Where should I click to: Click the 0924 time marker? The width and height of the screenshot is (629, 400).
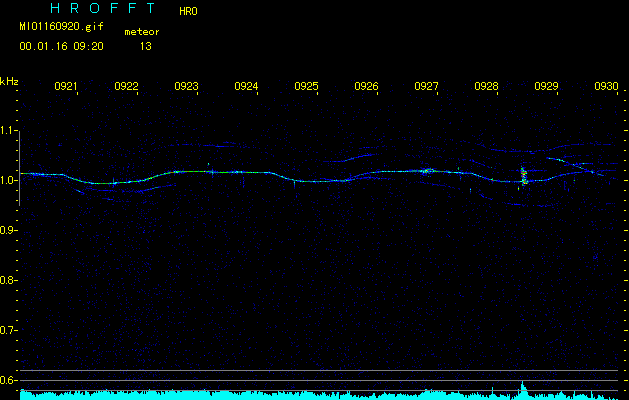point(246,86)
